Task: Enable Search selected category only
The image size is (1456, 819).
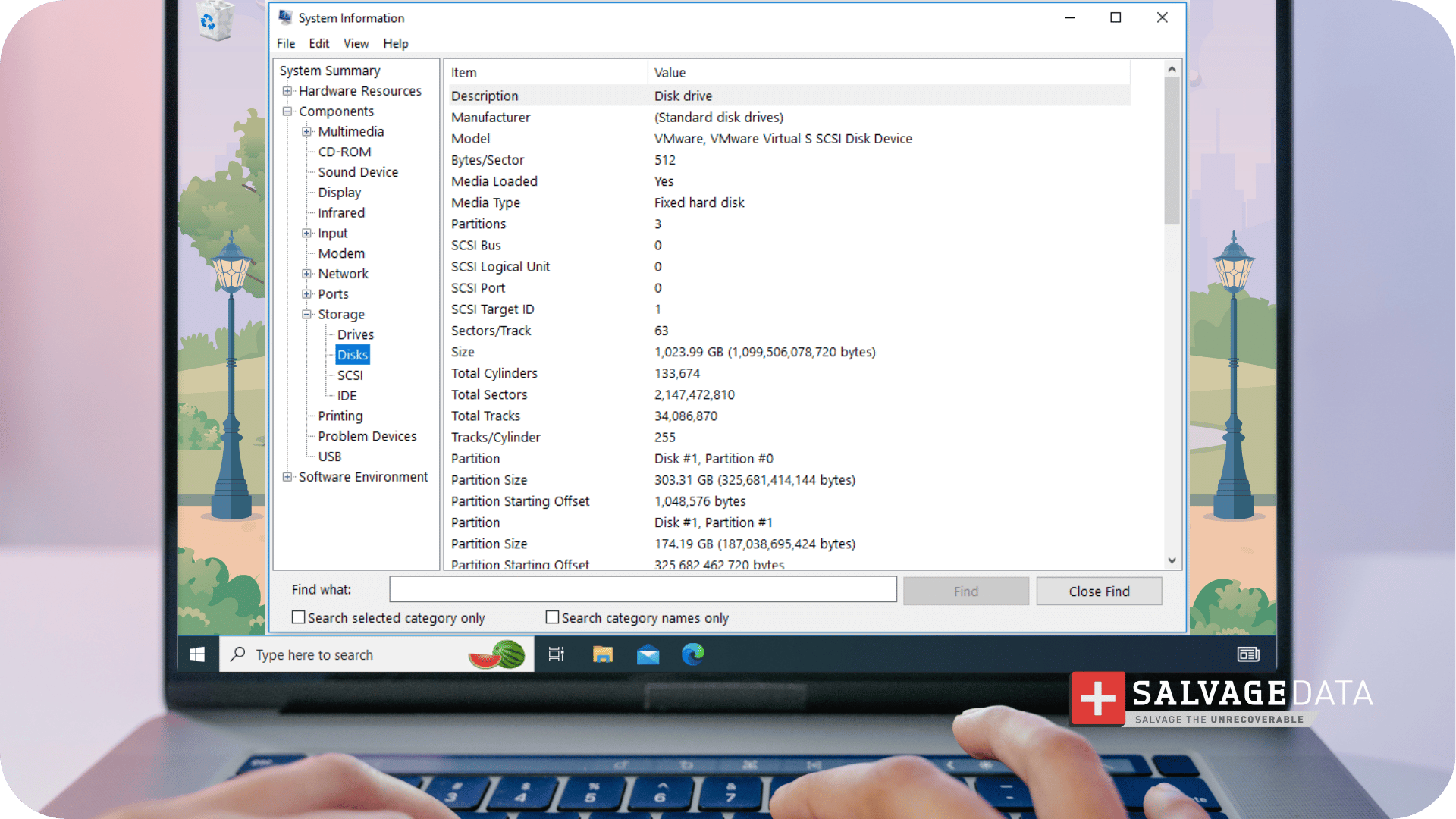Action: [x=299, y=618]
